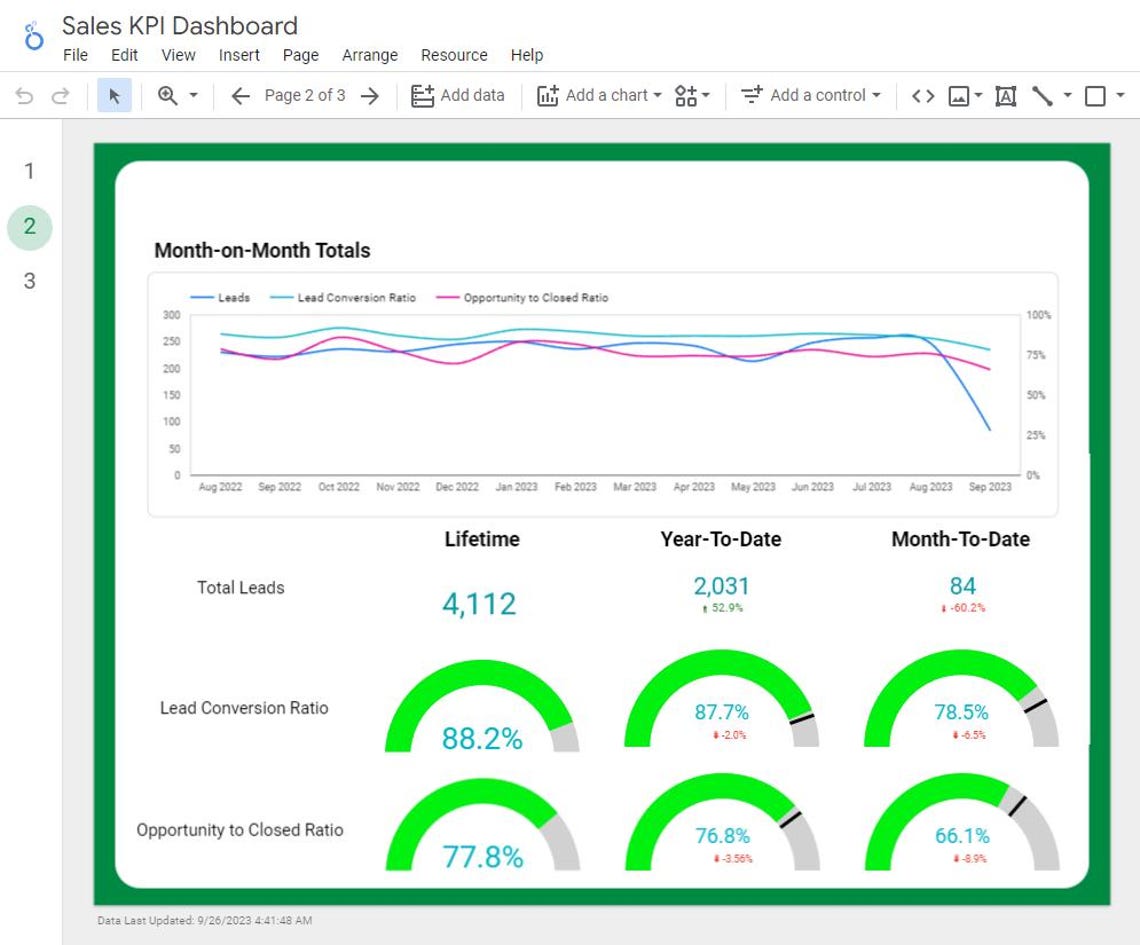Pick the line drawing tool
The height and width of the screenshot is (945, 1140).
[1044, 95]
